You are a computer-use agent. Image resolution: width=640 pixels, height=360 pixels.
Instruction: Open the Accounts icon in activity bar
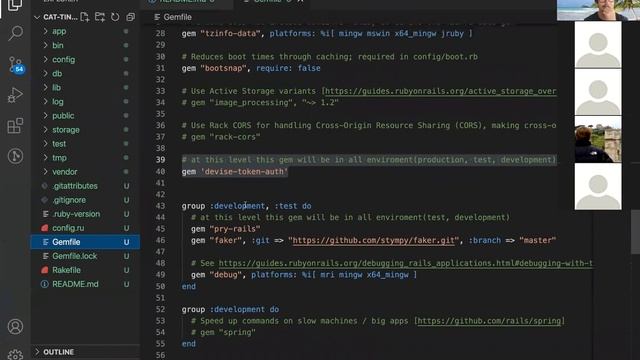[15, 327]
